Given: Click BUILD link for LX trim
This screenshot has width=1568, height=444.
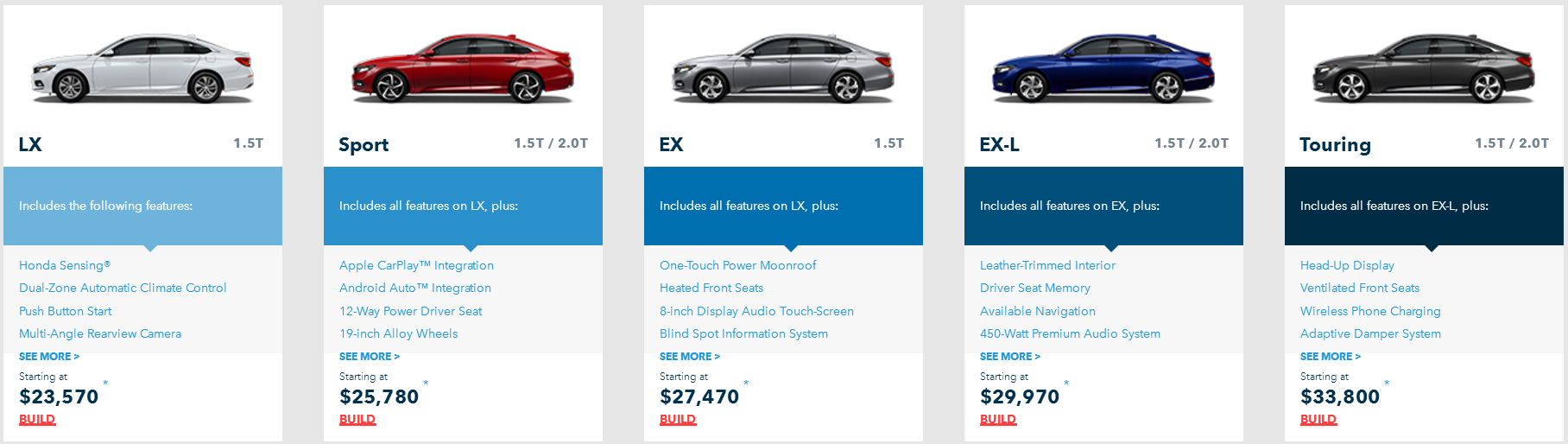Looking at the screenshot, I should tap(37, 420).
